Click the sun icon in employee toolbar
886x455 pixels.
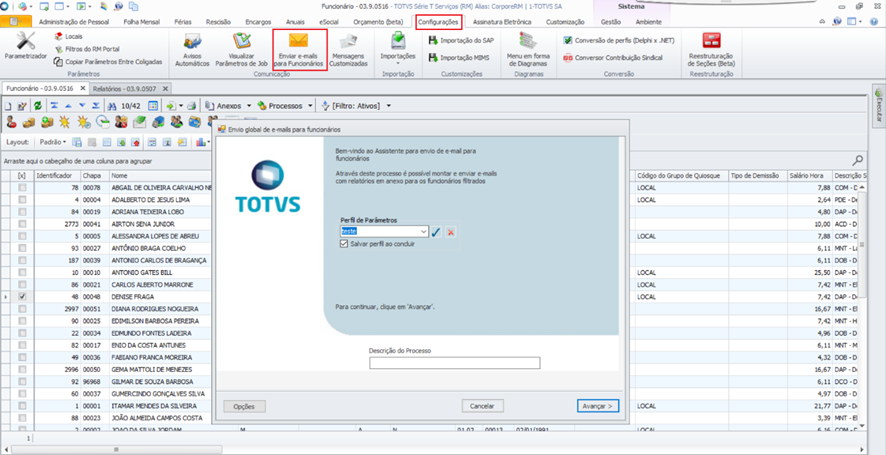(65, 122)
